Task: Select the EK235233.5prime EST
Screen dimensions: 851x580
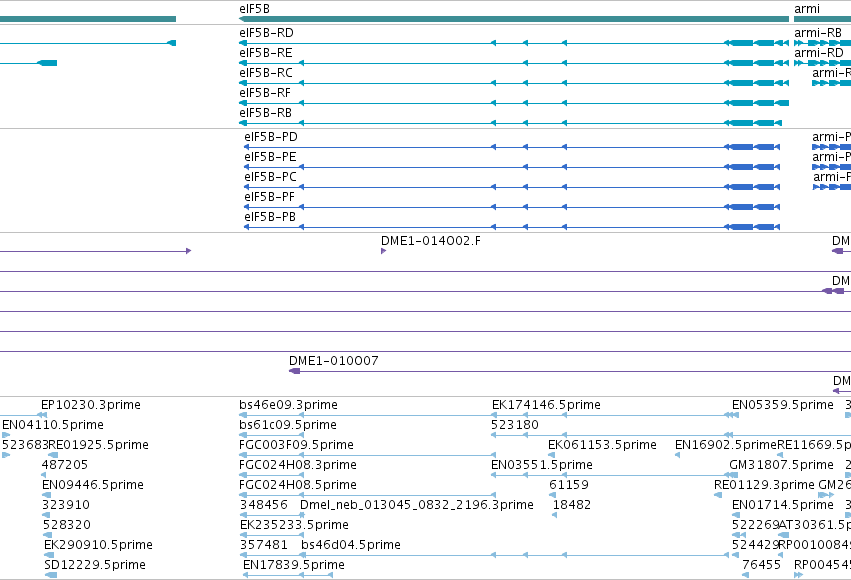Action: pos(294,525)
